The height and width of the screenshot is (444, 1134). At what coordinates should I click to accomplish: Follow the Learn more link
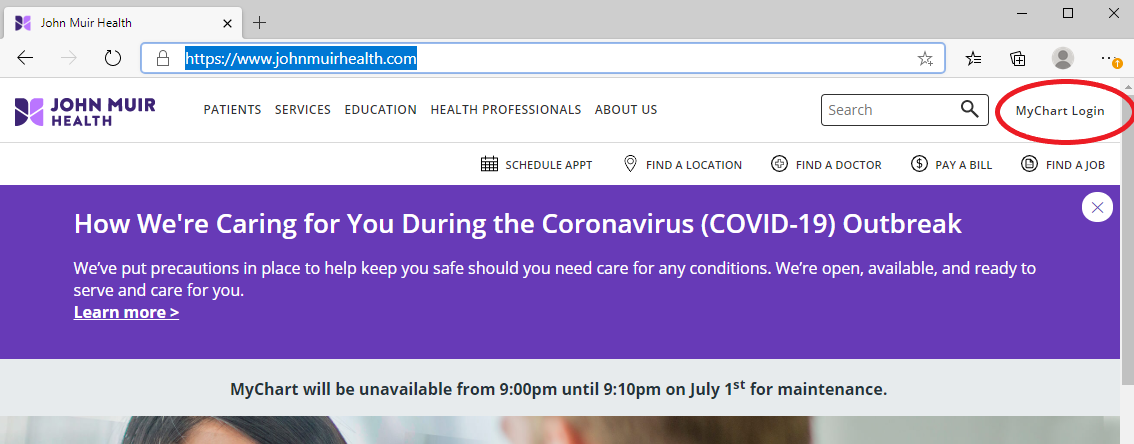[x=126, y=312]
